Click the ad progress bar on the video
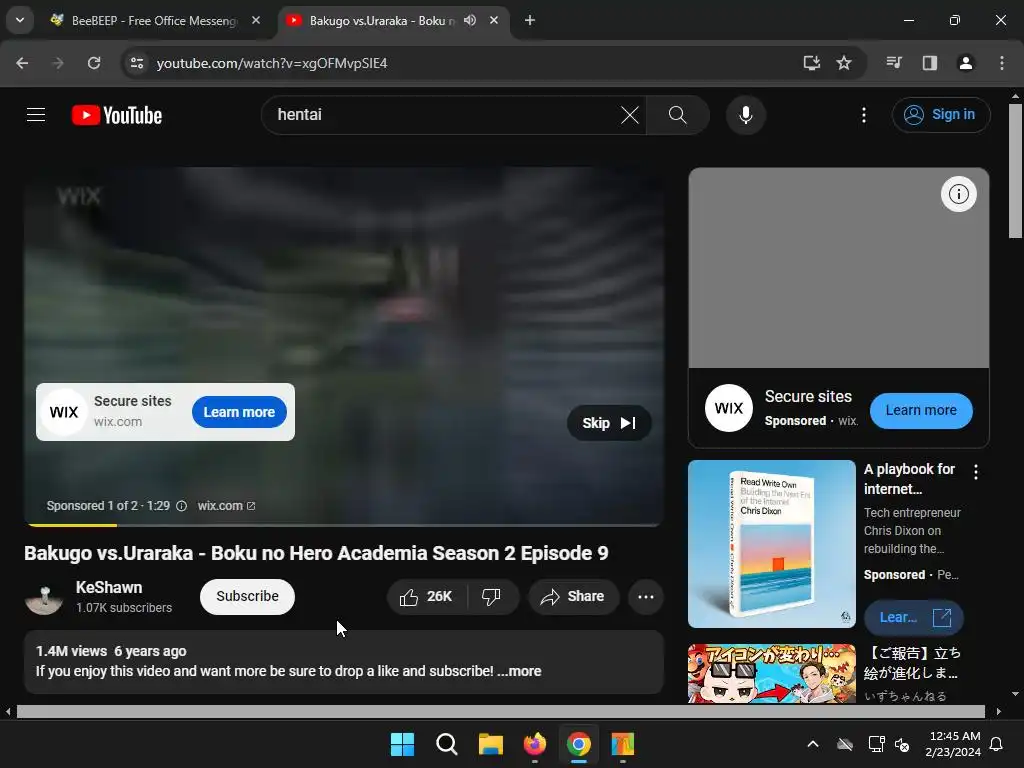 coord(344,524)
